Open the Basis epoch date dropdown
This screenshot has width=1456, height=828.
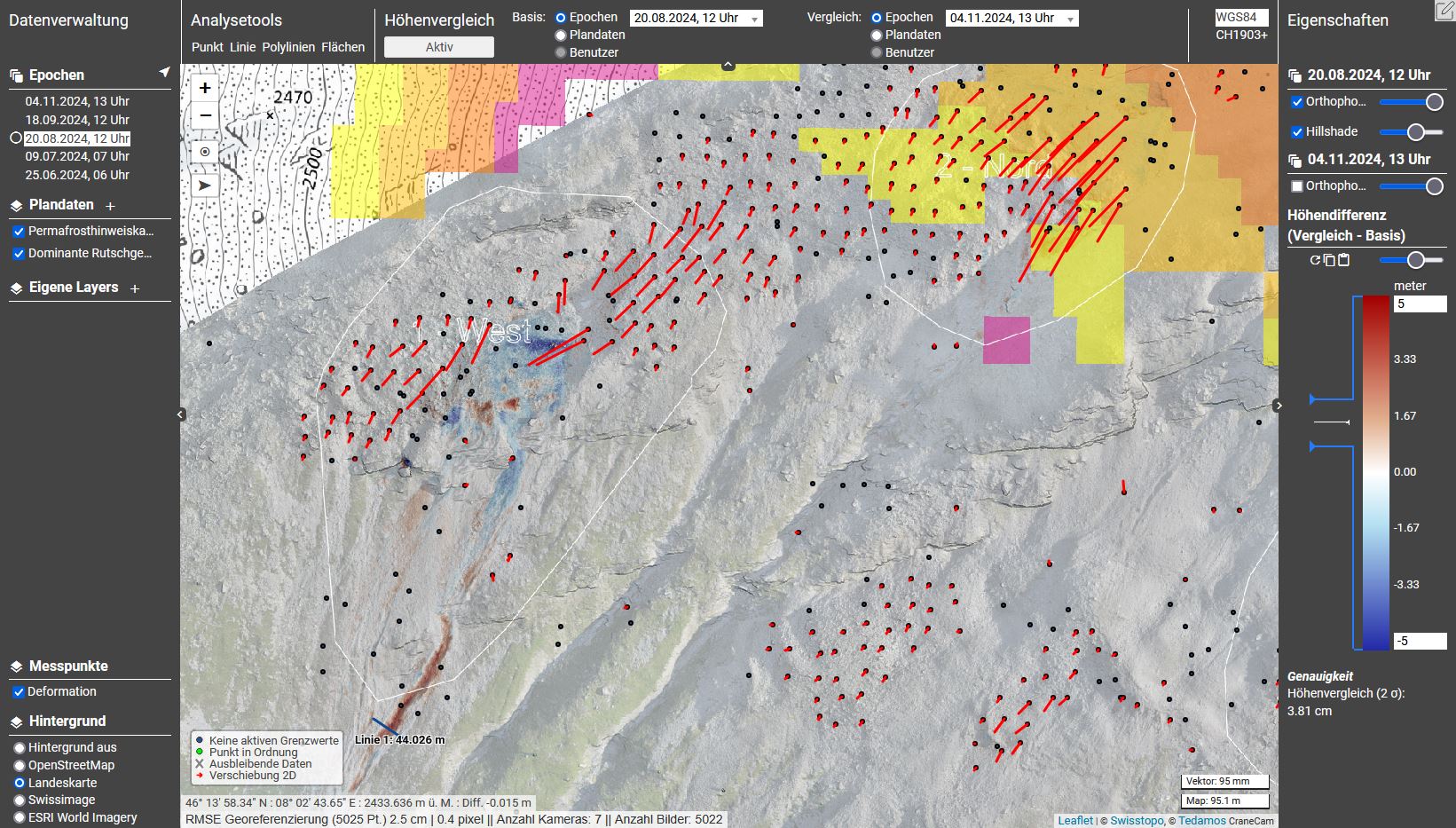(x=696, y=19)
